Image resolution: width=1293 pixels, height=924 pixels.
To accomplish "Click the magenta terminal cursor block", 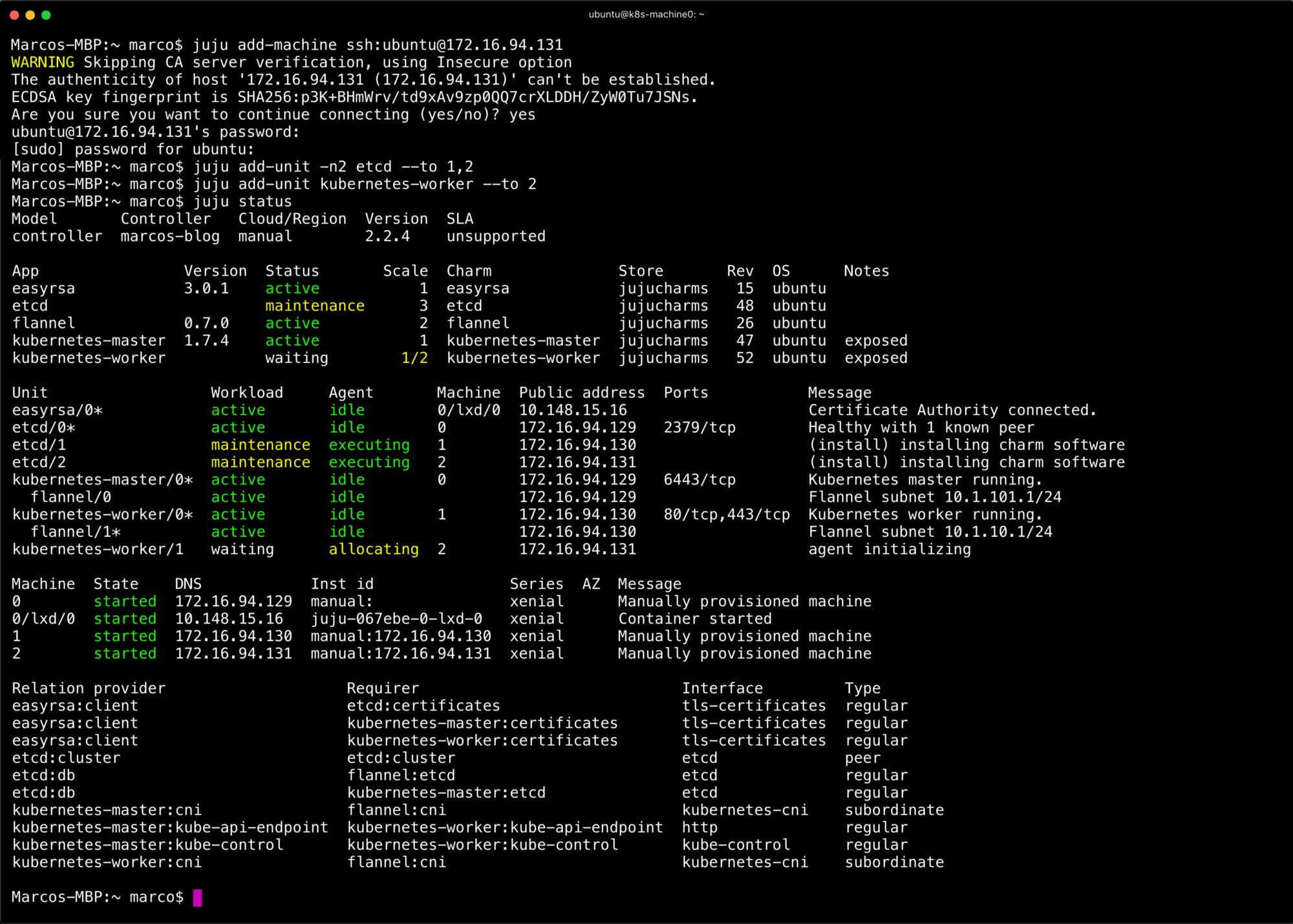I will (x=197, y=898).
